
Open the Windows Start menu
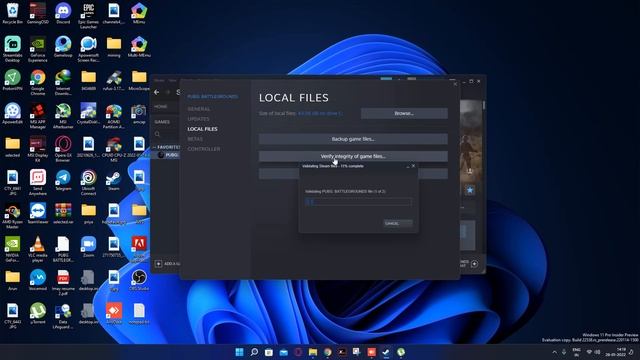pos(240,352)
